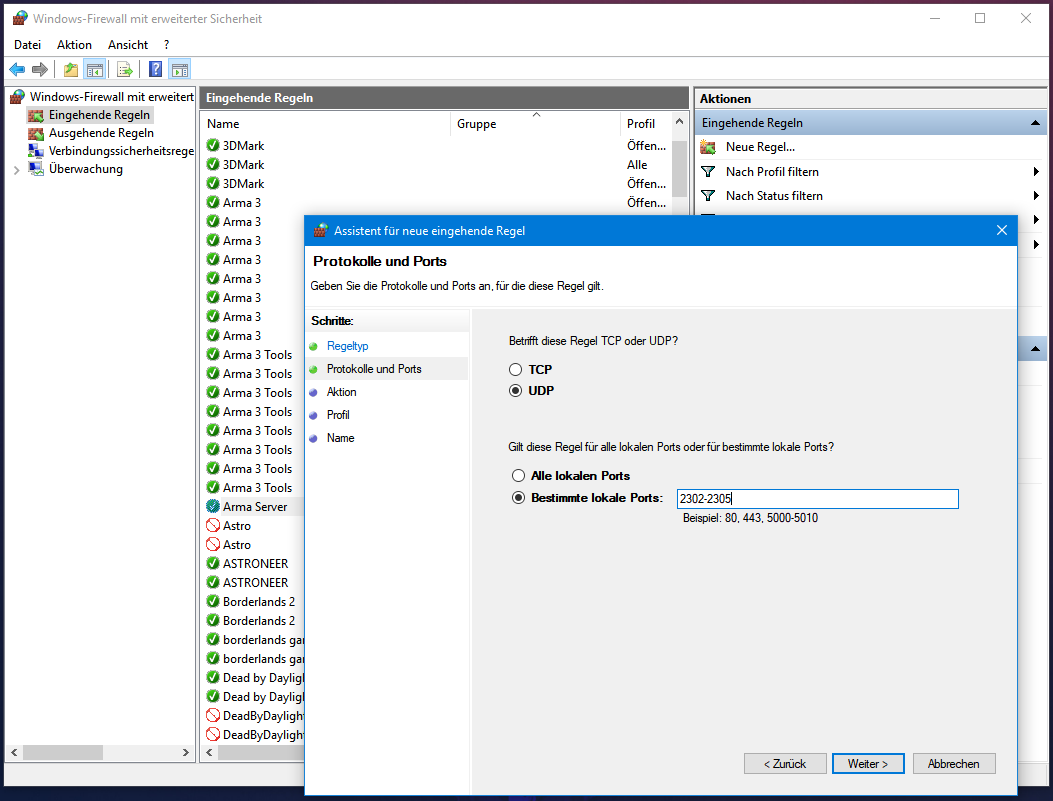Open the Aktion menu
This screenshot has height=801, width=1053.
[75, 45]
